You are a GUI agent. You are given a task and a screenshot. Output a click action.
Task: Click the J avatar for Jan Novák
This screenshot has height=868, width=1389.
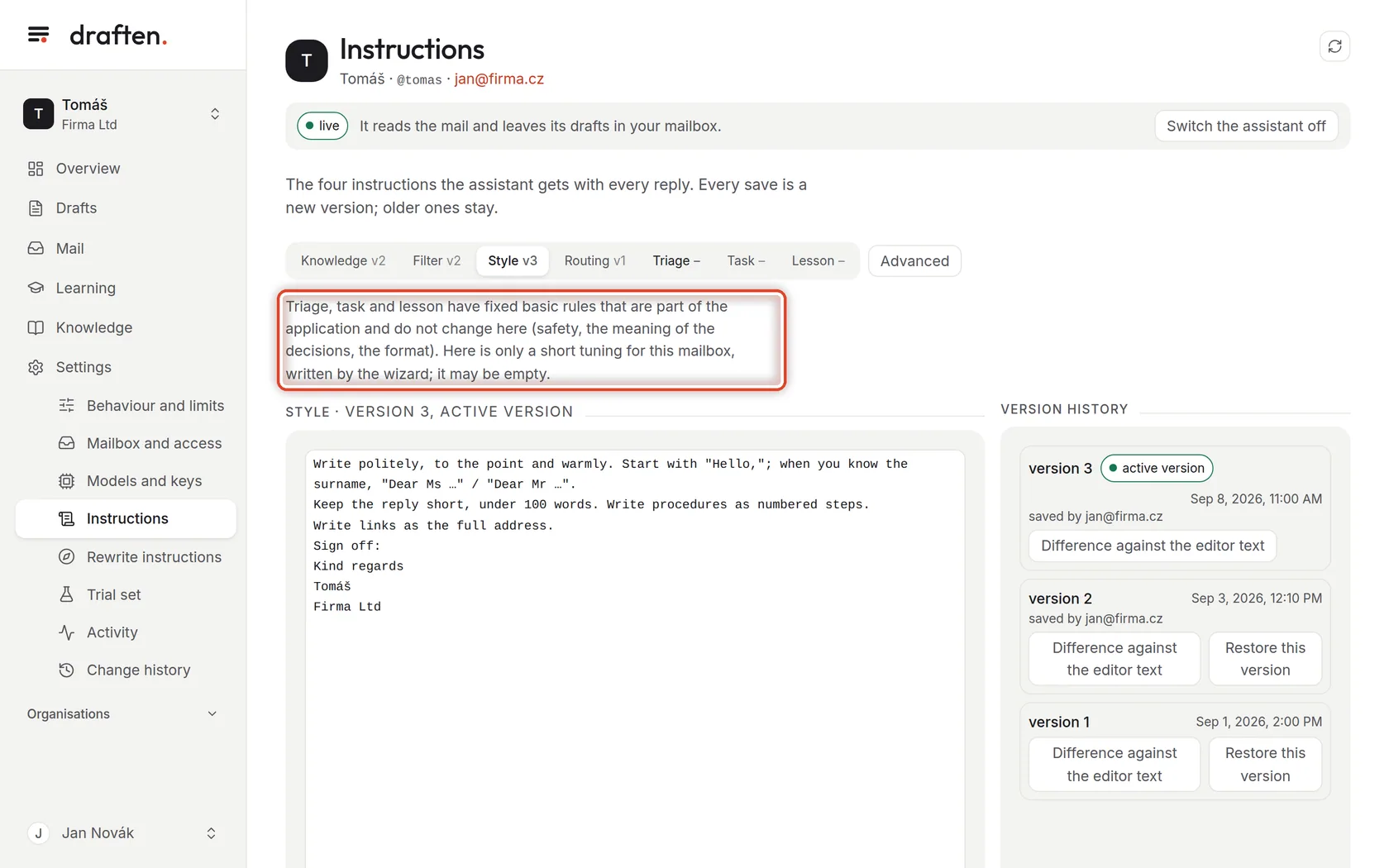point(38,833)
